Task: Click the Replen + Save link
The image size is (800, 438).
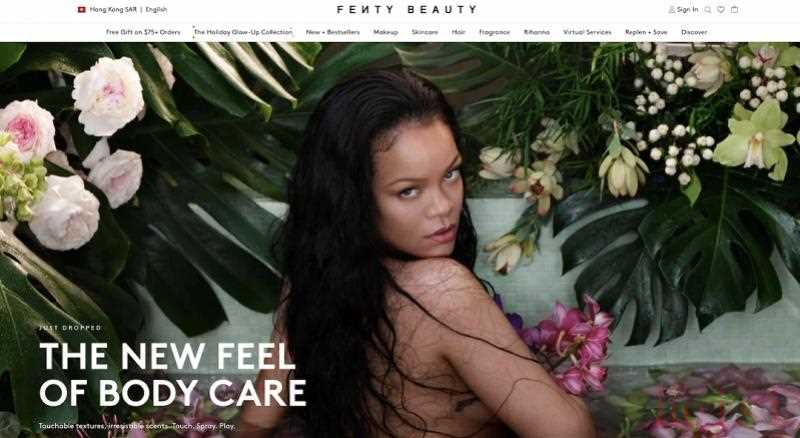Action: click(x=646, y=32)
